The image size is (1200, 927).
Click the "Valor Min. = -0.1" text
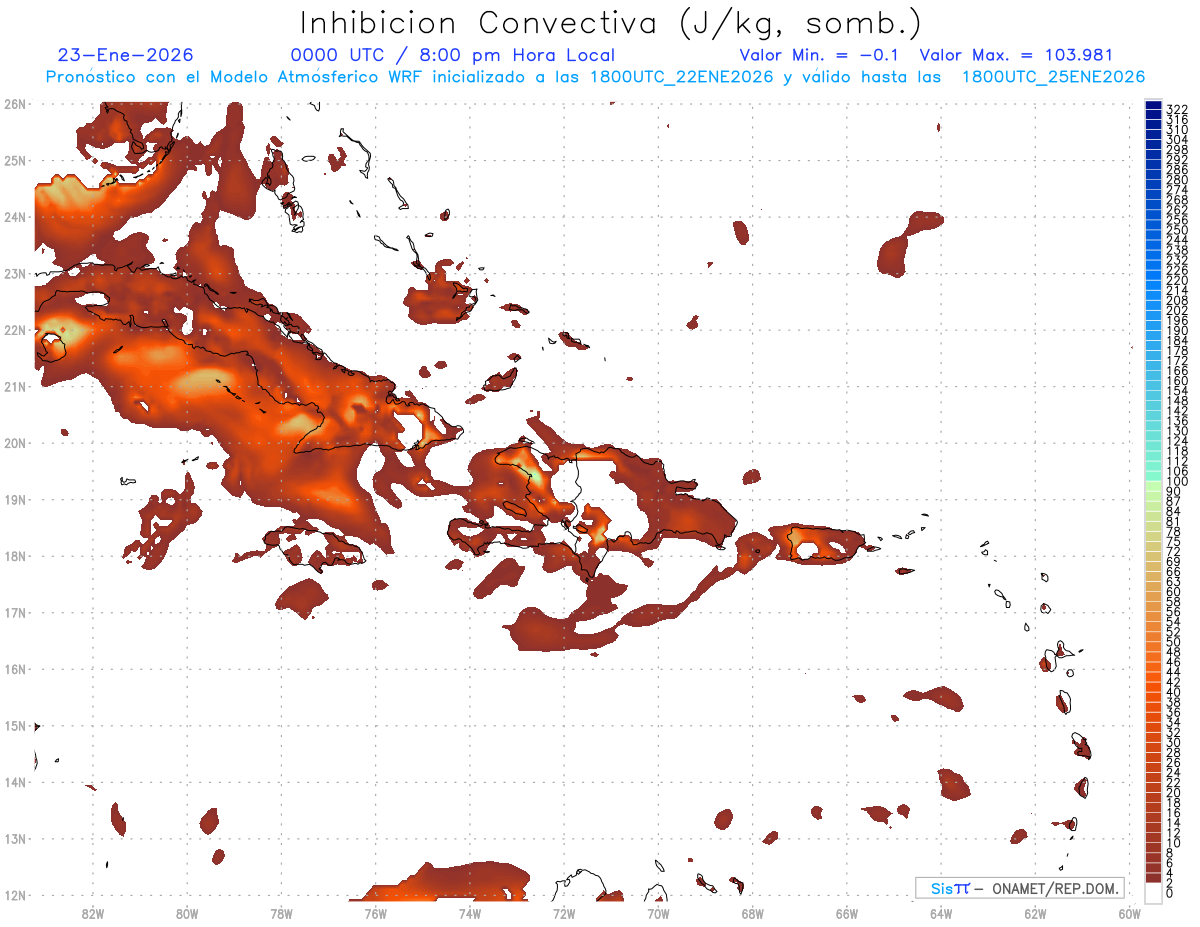819,56
